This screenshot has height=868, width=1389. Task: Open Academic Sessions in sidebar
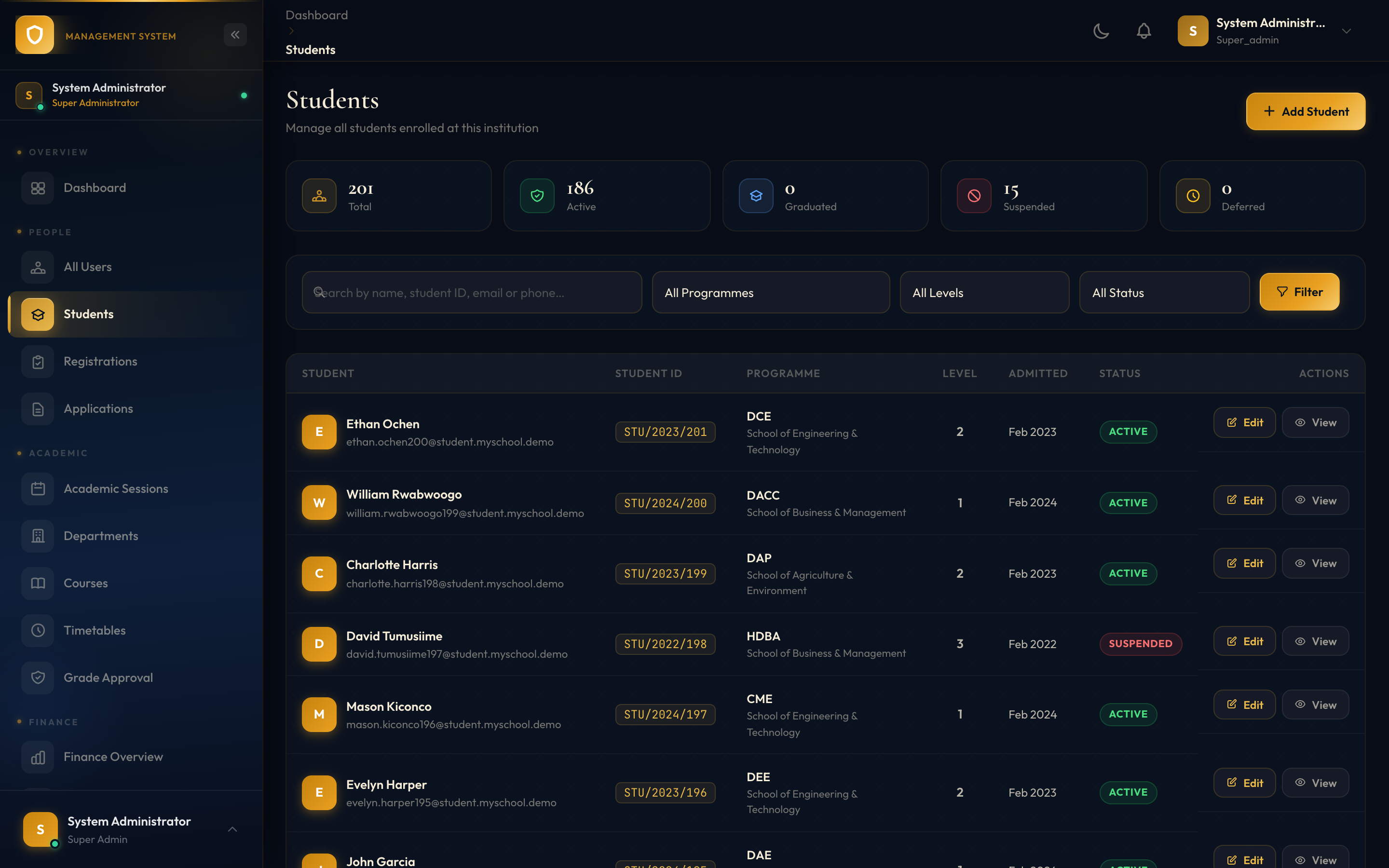point(132,488)
